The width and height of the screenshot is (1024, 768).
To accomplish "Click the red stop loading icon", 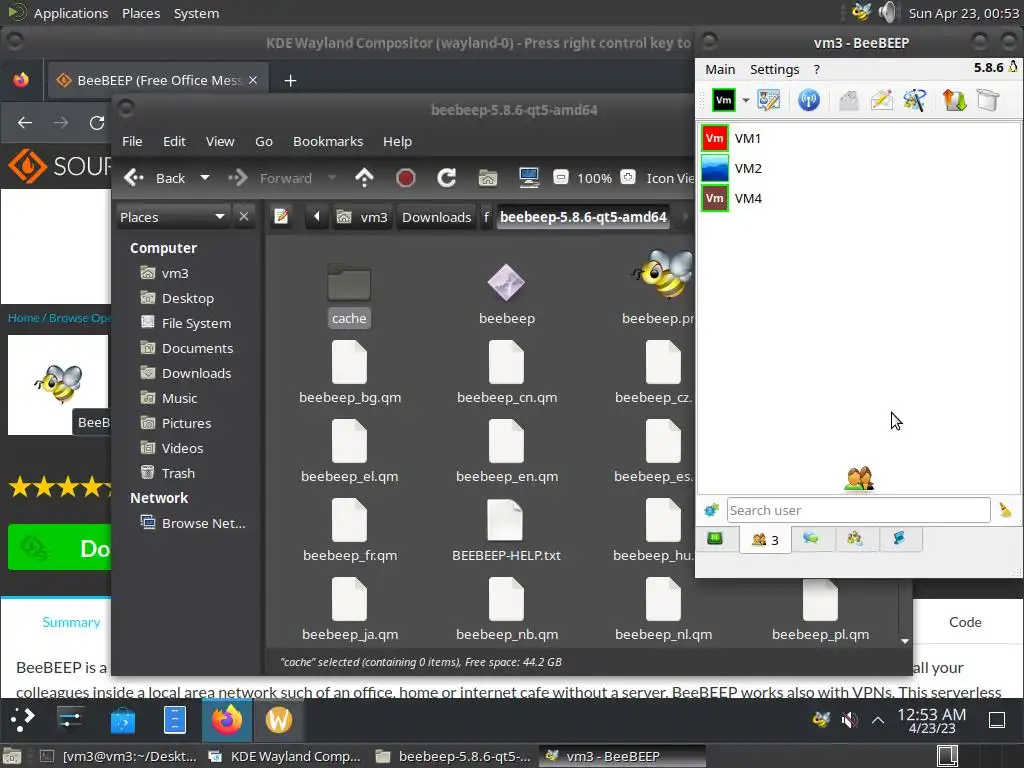I will [x=406, y=178].
